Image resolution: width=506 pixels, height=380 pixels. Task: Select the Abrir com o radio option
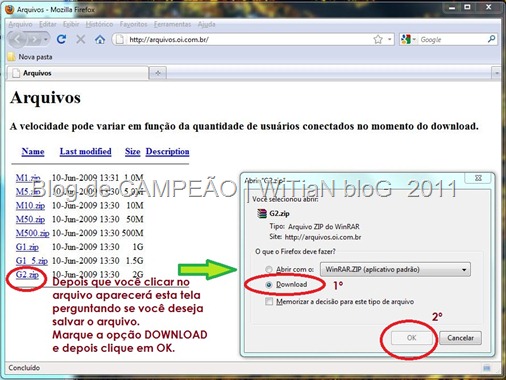[x=268, y=269]
